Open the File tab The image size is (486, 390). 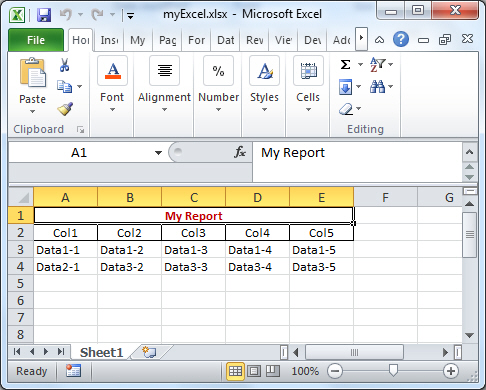click(x=36, y=40)
